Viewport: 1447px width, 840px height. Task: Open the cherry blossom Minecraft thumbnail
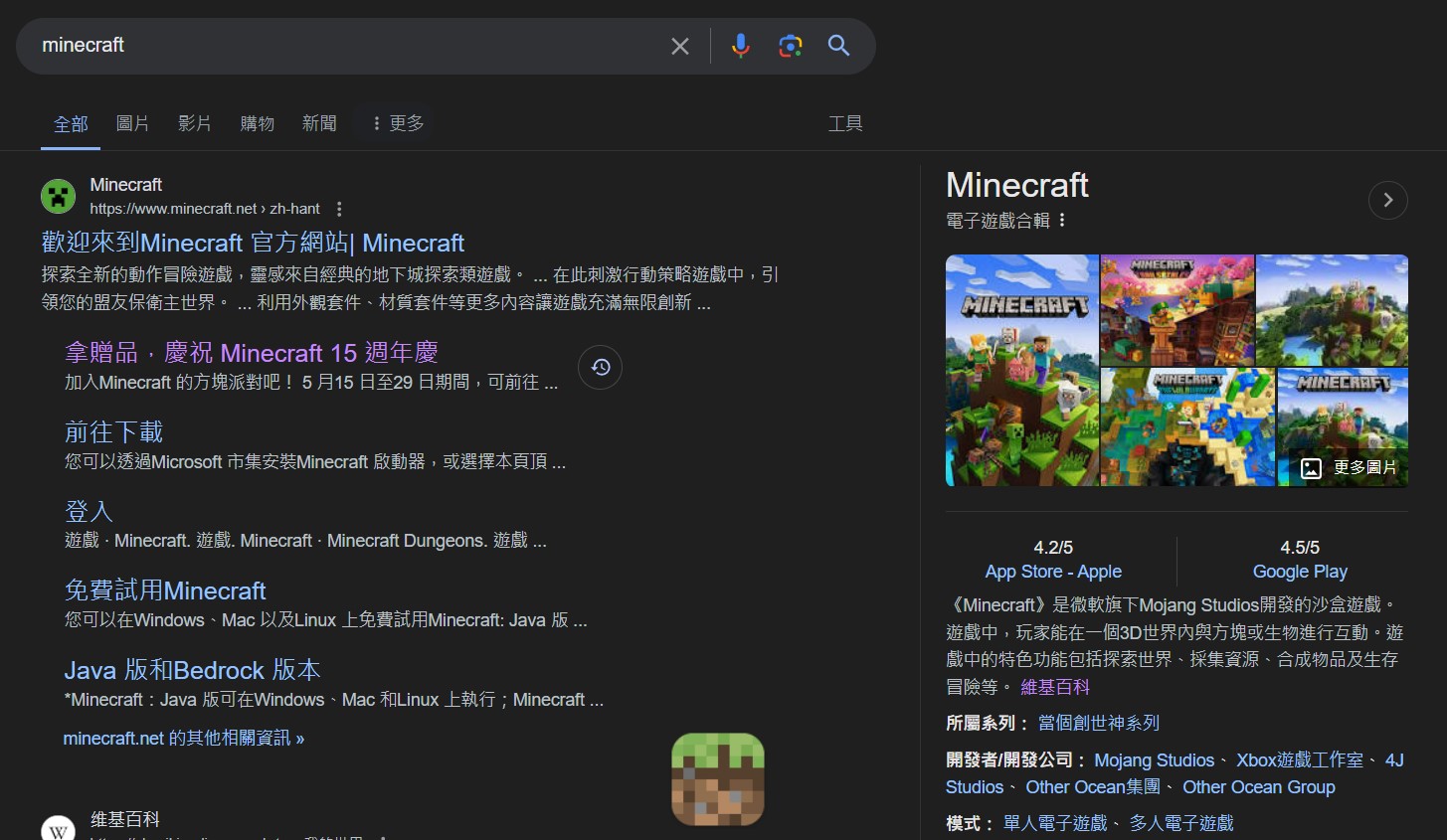coord(1176,309)
